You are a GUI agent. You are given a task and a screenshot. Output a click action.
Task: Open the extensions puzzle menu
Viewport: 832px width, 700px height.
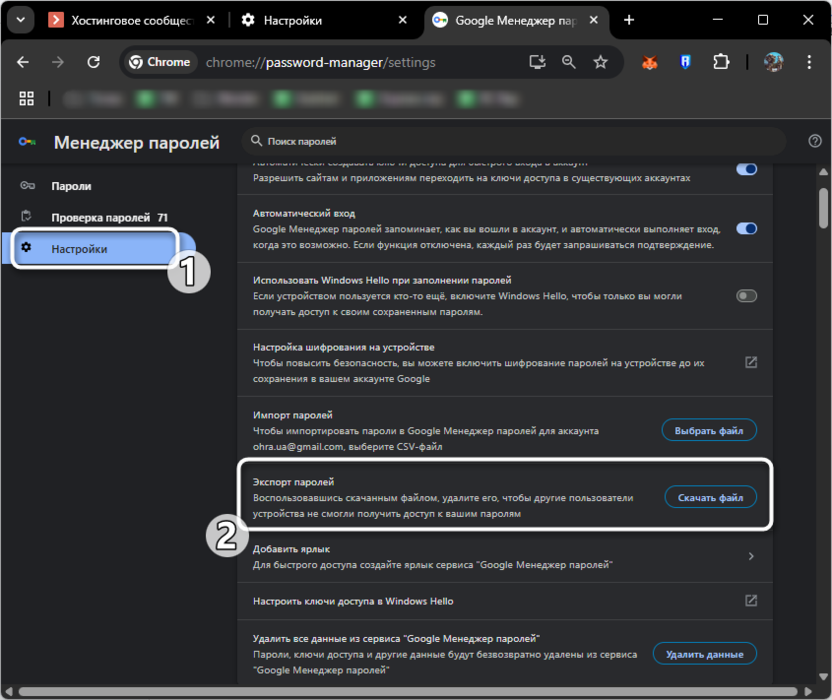pyautogui.click(x=721, y=62)
